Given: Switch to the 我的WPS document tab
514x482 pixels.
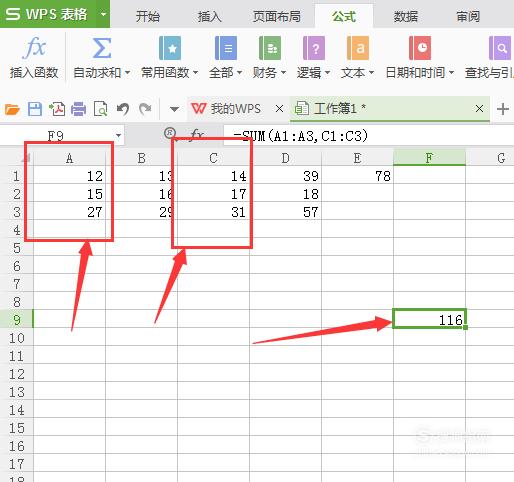Looking at the screenshot, I should pos(235,109).
